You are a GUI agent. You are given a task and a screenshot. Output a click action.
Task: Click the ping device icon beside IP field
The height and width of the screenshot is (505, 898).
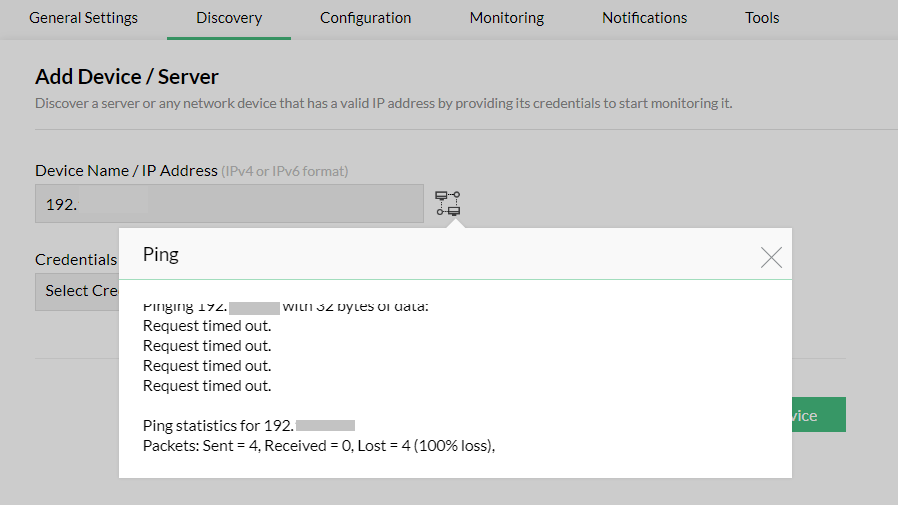point(447,203)
